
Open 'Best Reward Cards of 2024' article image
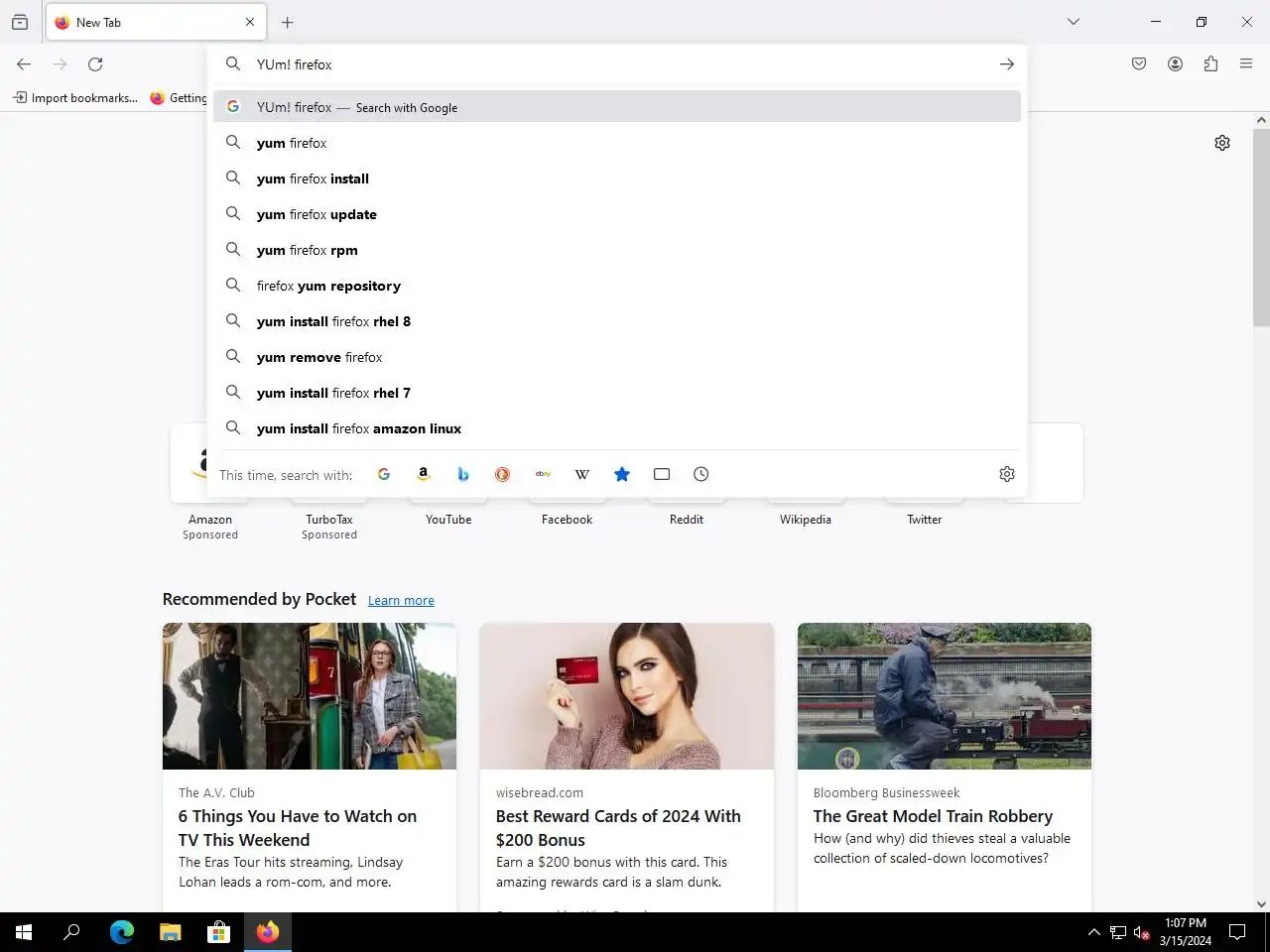tap(627, 696)
